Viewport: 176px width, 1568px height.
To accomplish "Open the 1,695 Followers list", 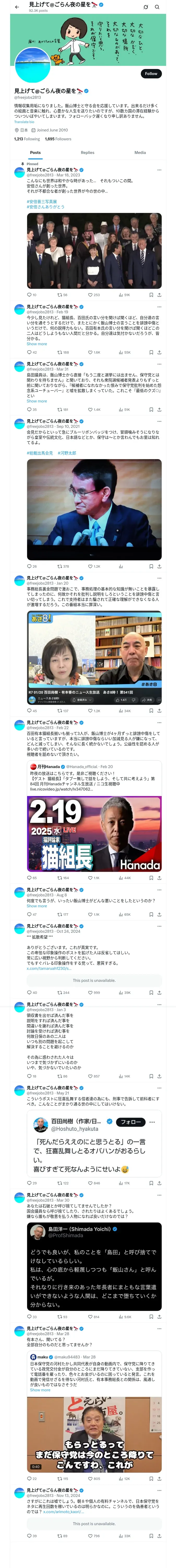I will click(58, 139).
